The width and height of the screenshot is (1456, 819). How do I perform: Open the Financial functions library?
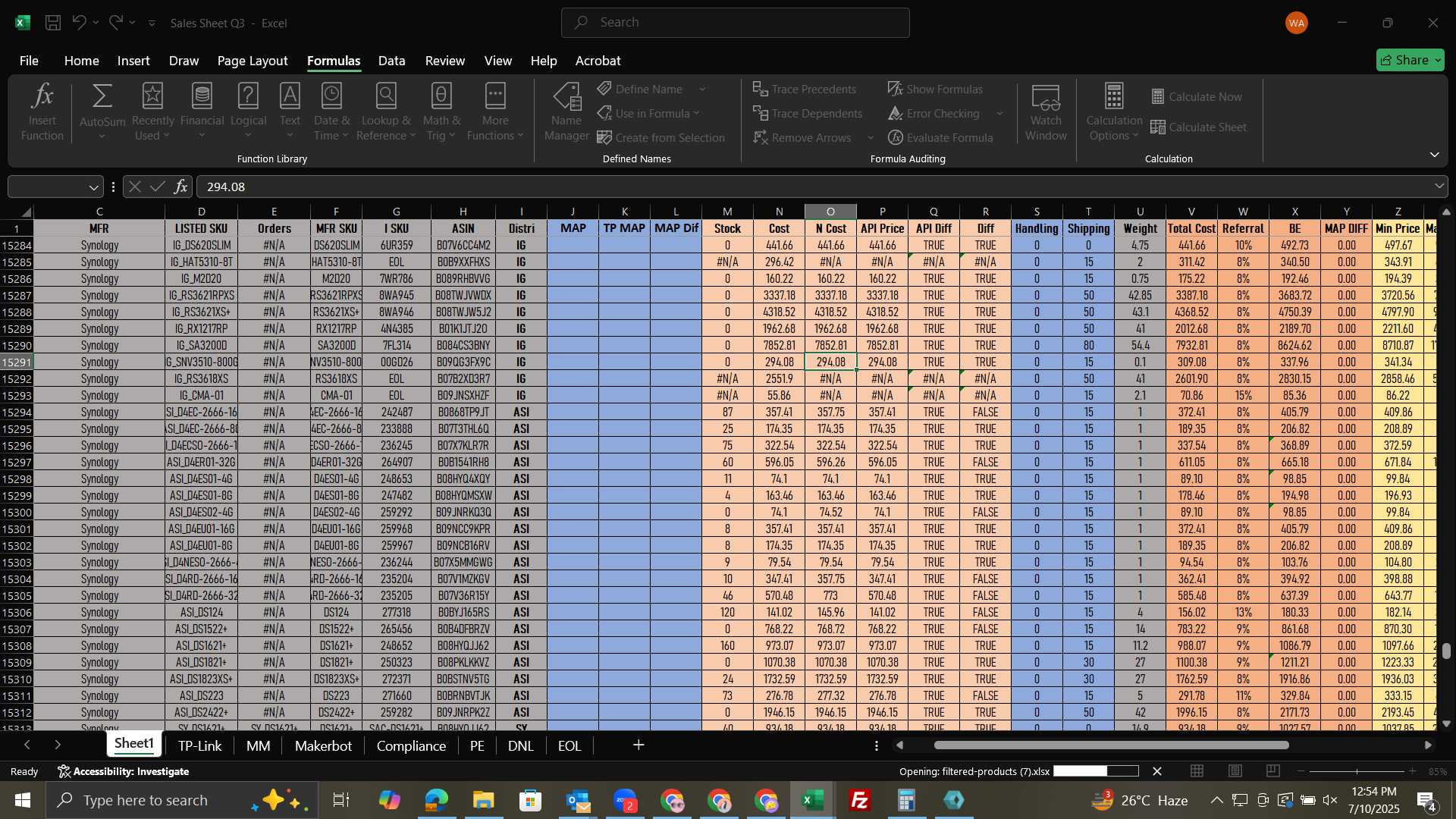click(202, 112)
